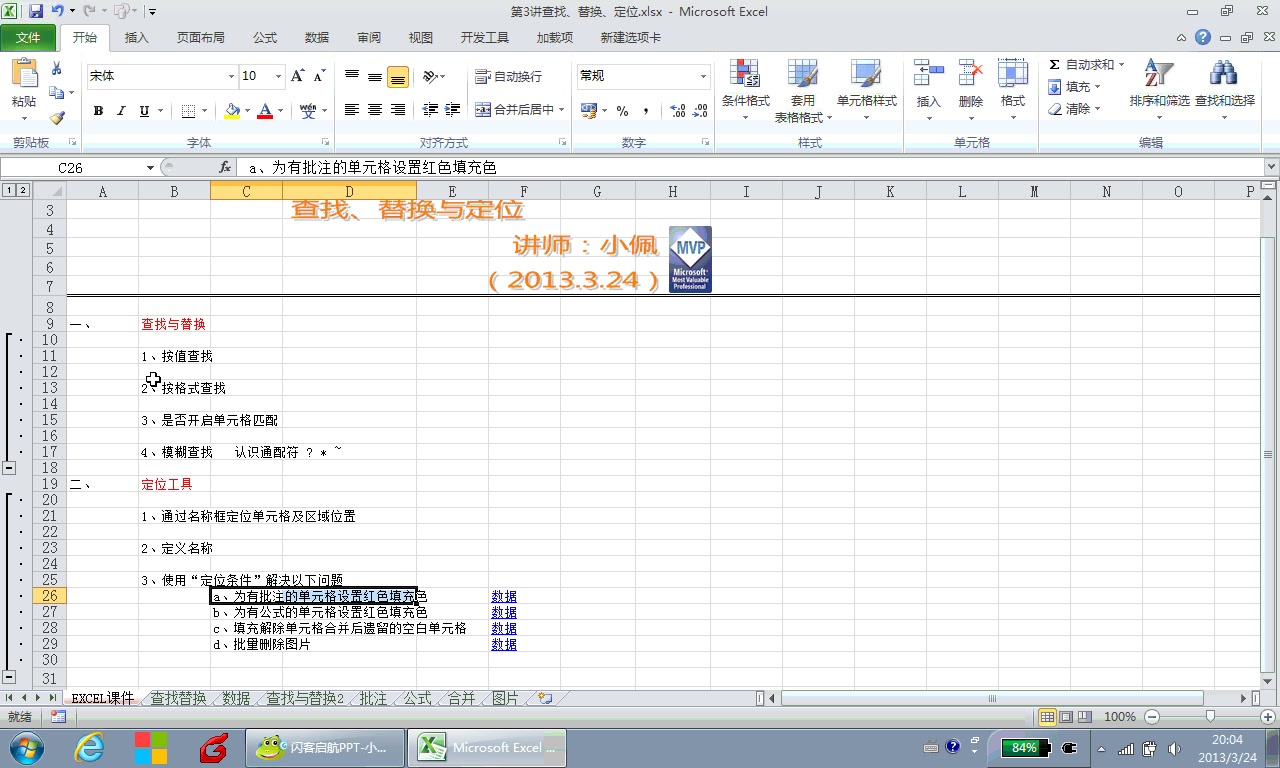1280x768 pixels.
Task: Switch to Page Layout view icon
Action: (x=1066, y=717)
